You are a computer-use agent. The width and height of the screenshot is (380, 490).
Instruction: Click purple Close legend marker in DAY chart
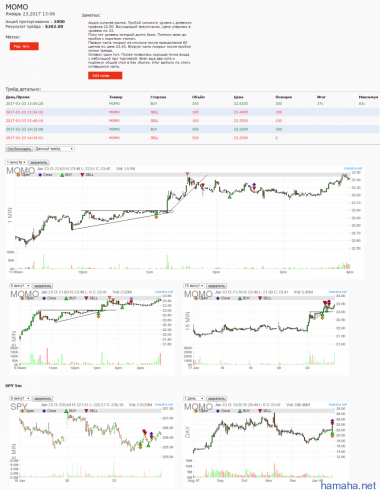click(x=218, y=411)
